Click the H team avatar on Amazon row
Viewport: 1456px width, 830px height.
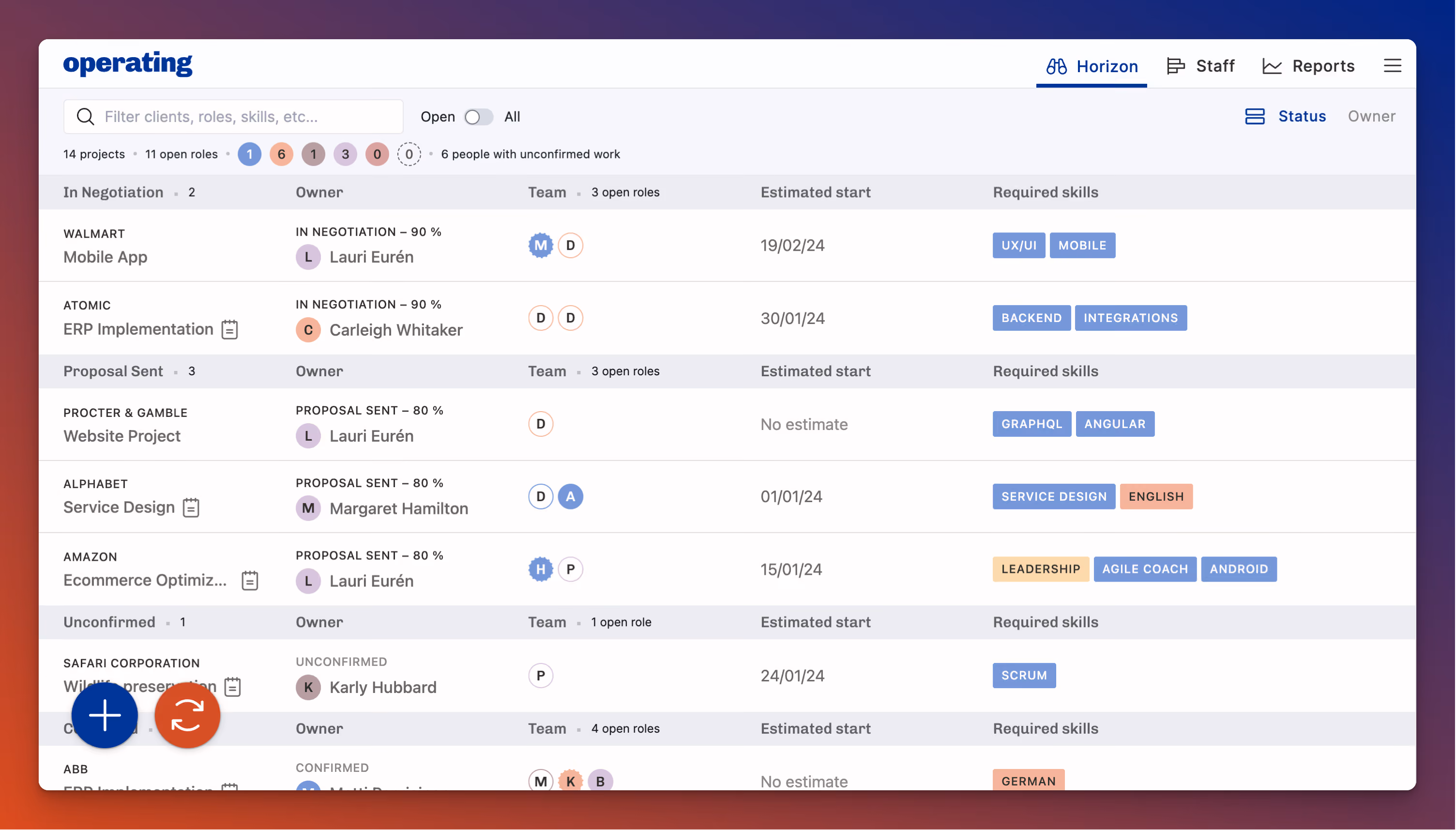point(541,569)
